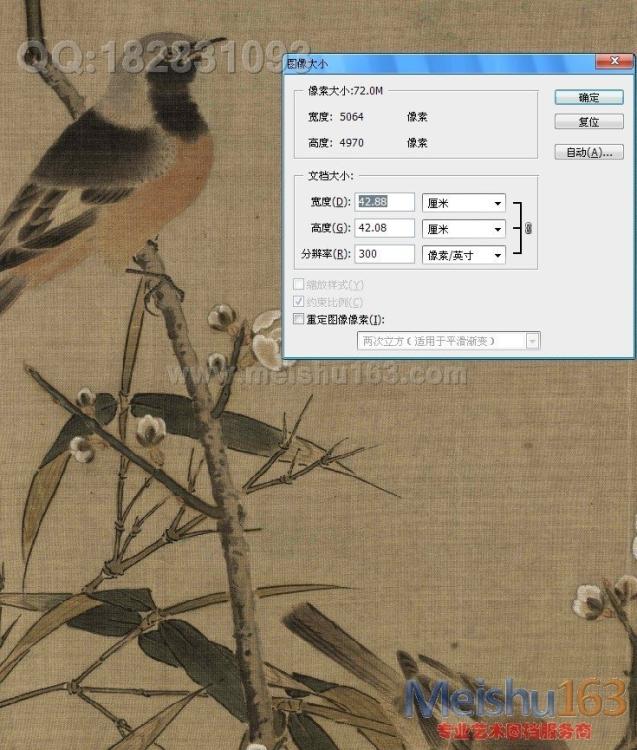The width and height of the screenshot is (637, 750).
Task: Toggle the 重定图像像素(I) checkbox
Action: (298, 319)
